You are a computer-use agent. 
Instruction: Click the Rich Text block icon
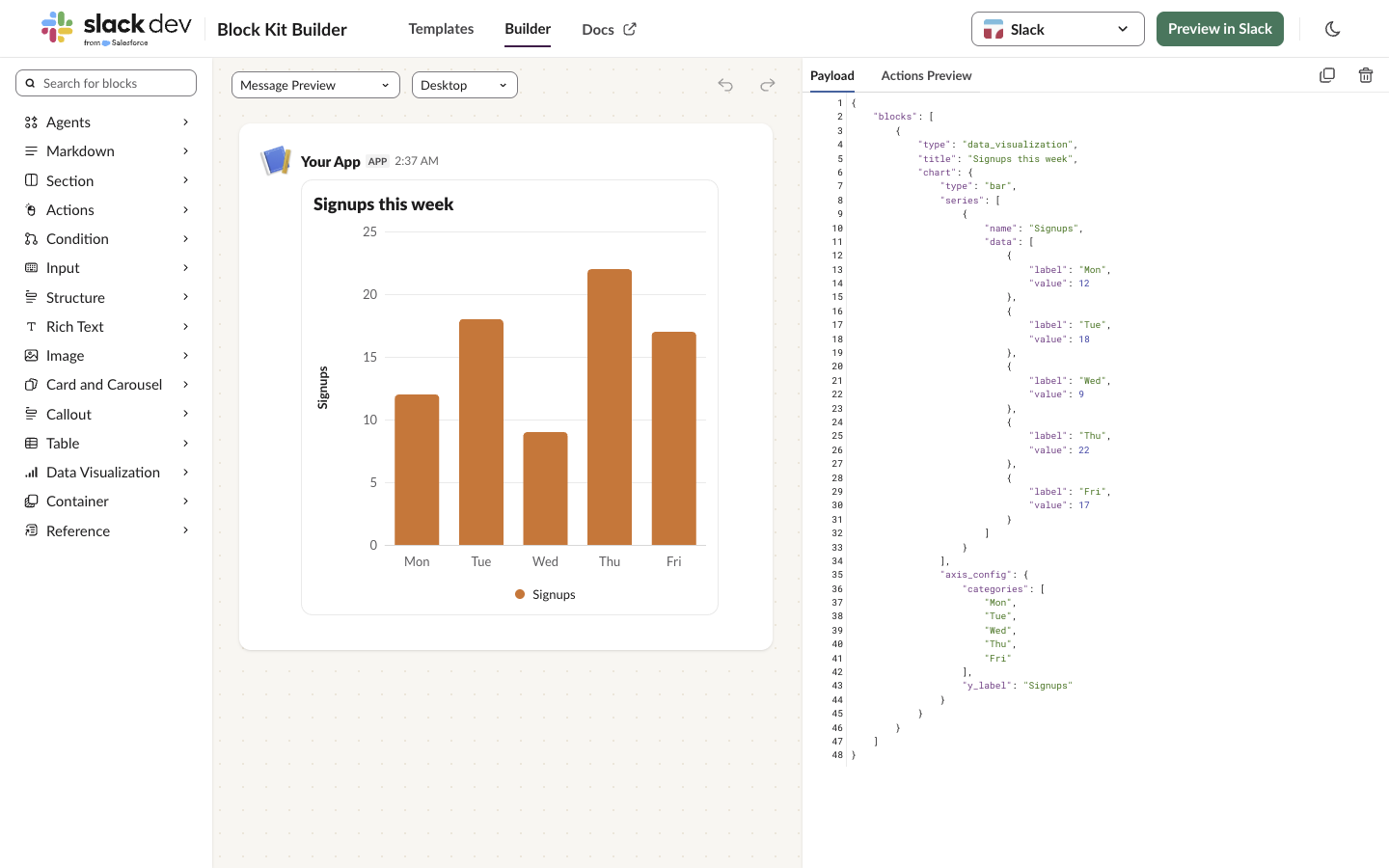point(31,327)
